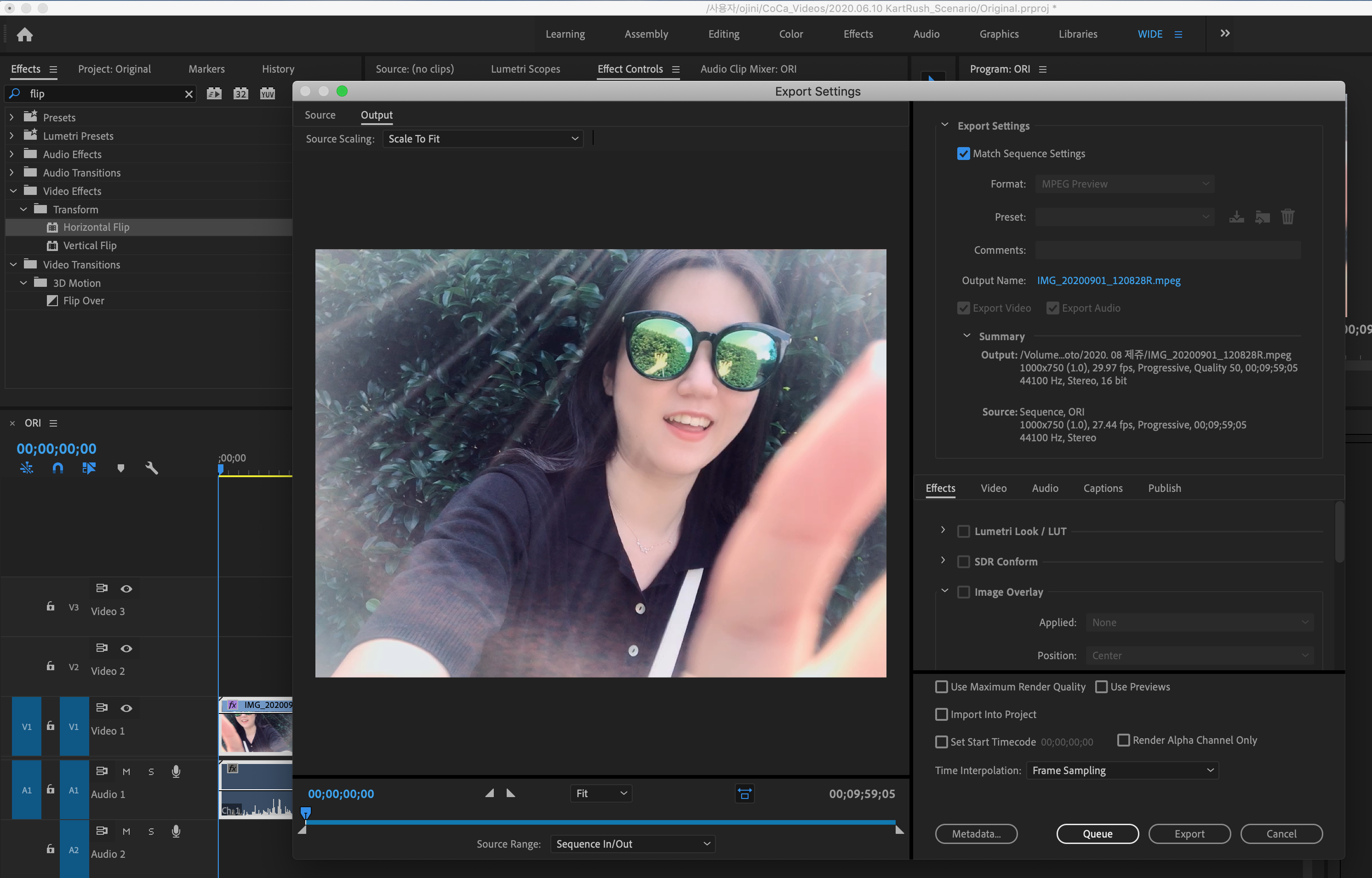Enable Use Maximum Render Quality

click(942, 686)
